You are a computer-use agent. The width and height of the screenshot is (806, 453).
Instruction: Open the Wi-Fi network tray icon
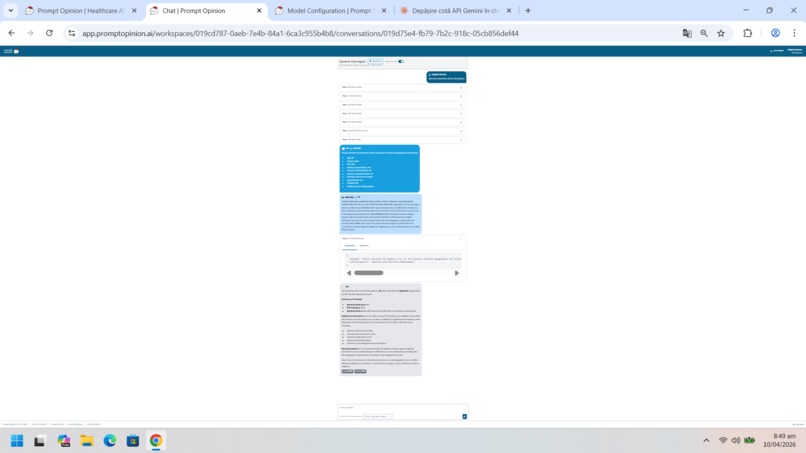click(723, 440)
